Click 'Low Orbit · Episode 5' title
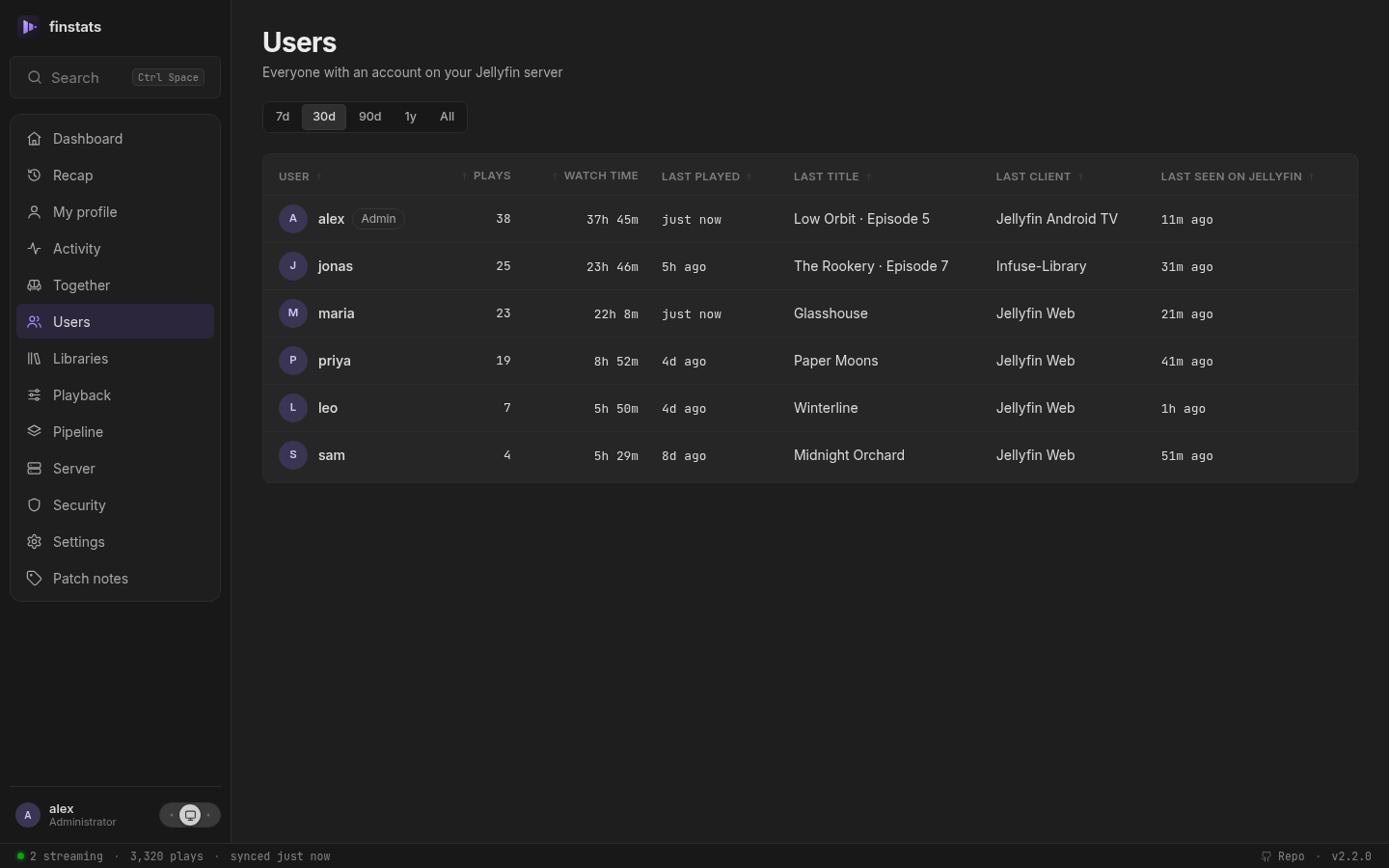Image resolution: width=1389 pixels, height=868 pixels. pyautogui.click(x=861, y=219)
